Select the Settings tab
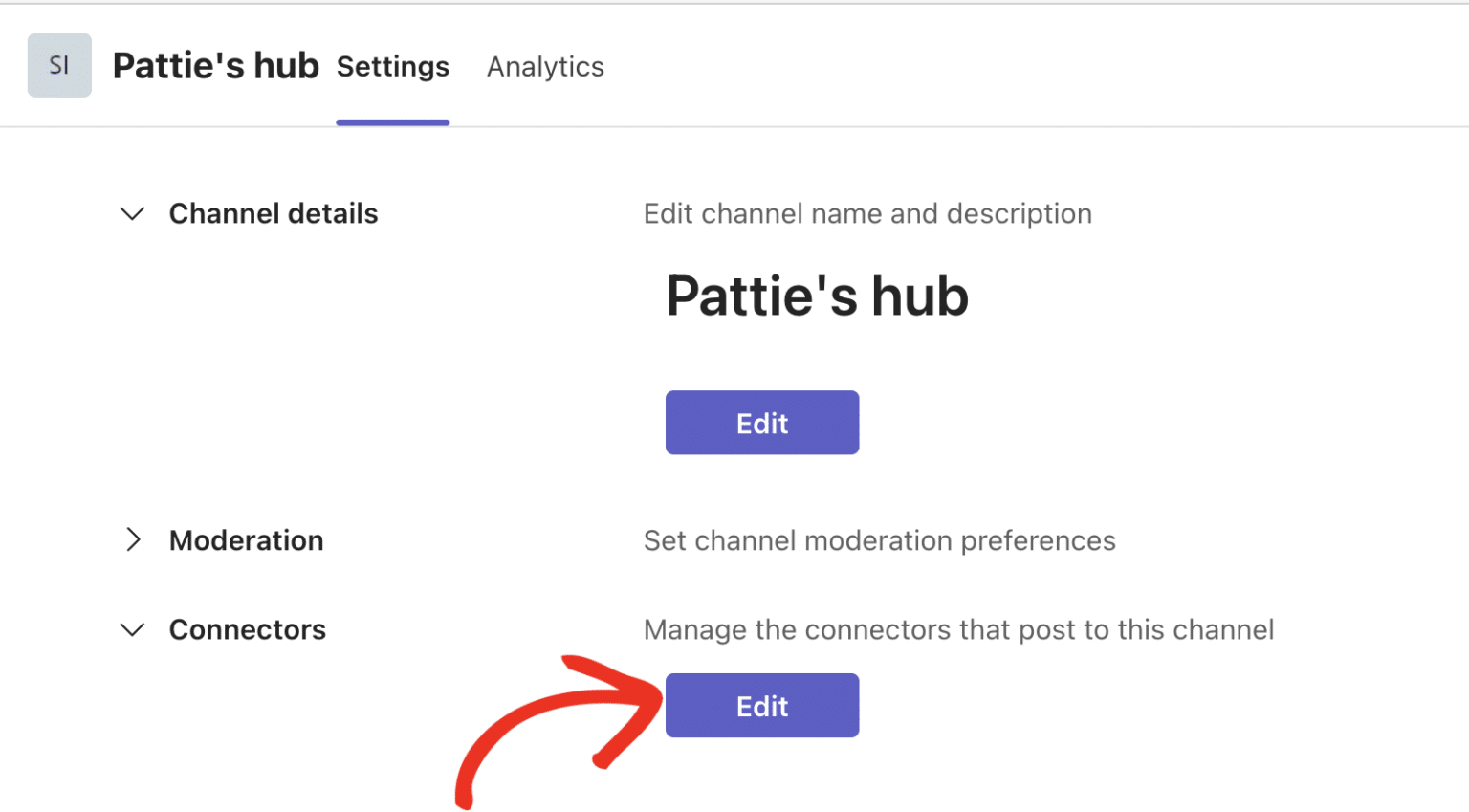 click(392, 67)
